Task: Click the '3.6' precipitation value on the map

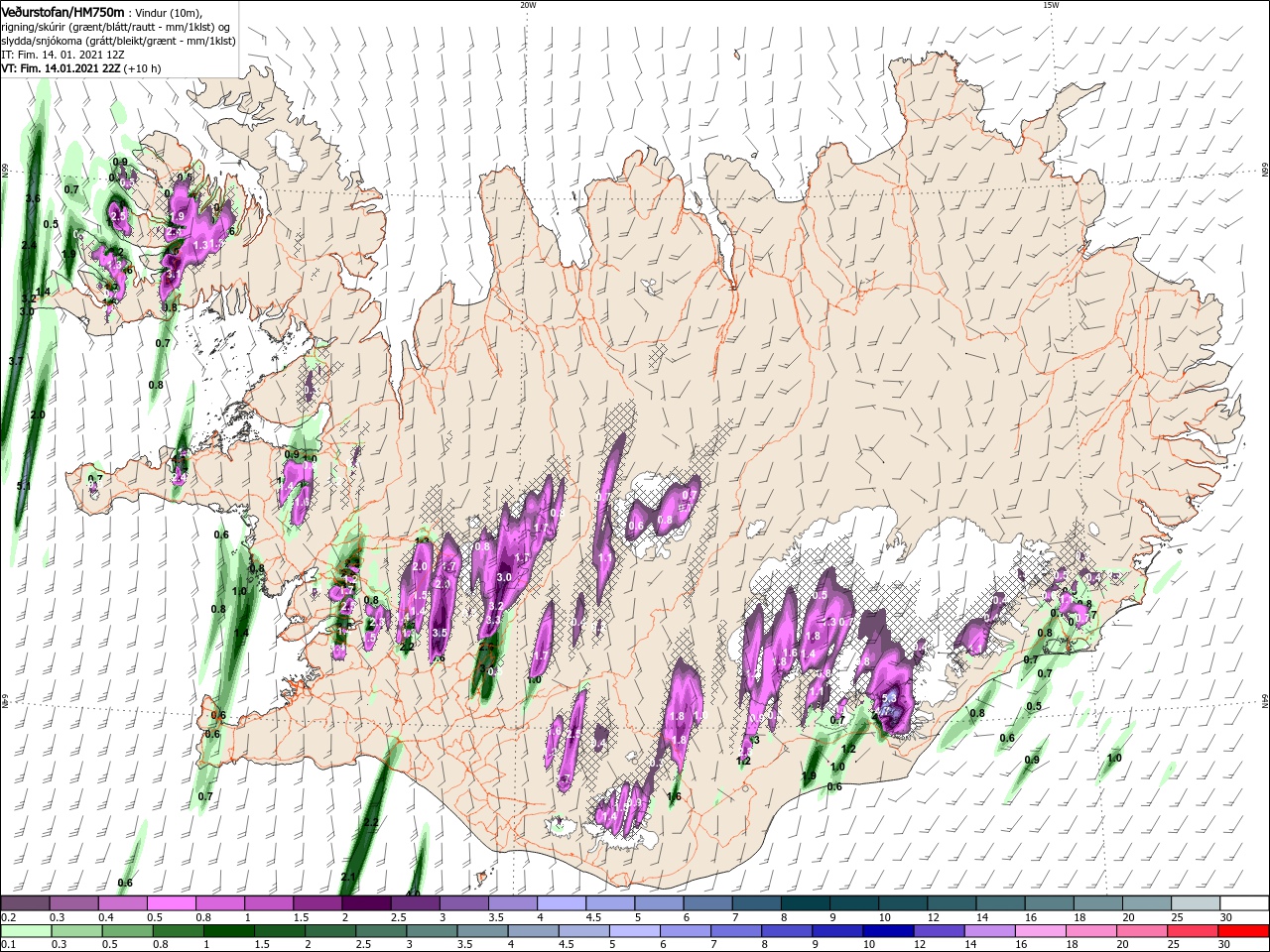Action: [x=33, y=198]
